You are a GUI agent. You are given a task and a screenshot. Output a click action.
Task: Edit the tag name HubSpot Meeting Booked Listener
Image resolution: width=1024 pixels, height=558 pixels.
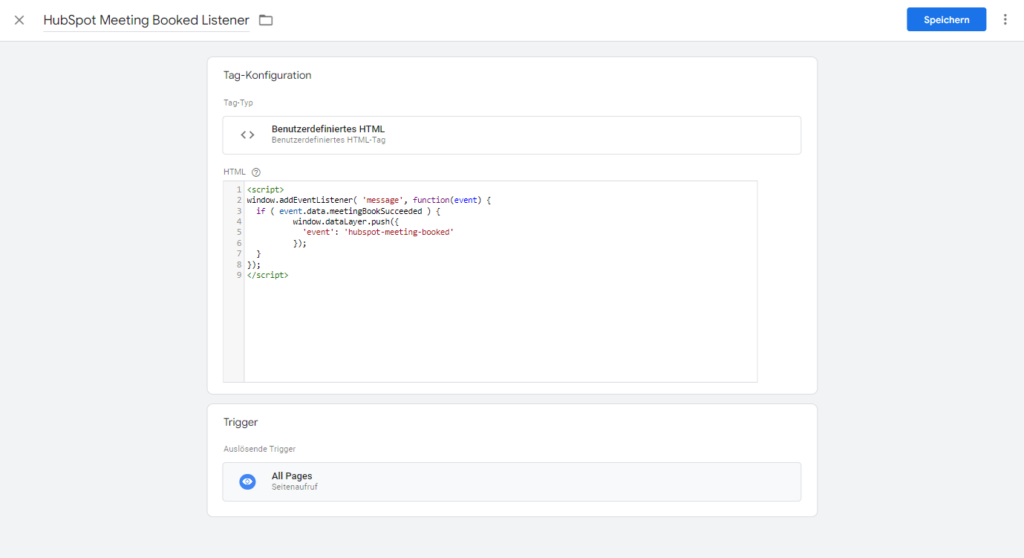coord(146,20)
